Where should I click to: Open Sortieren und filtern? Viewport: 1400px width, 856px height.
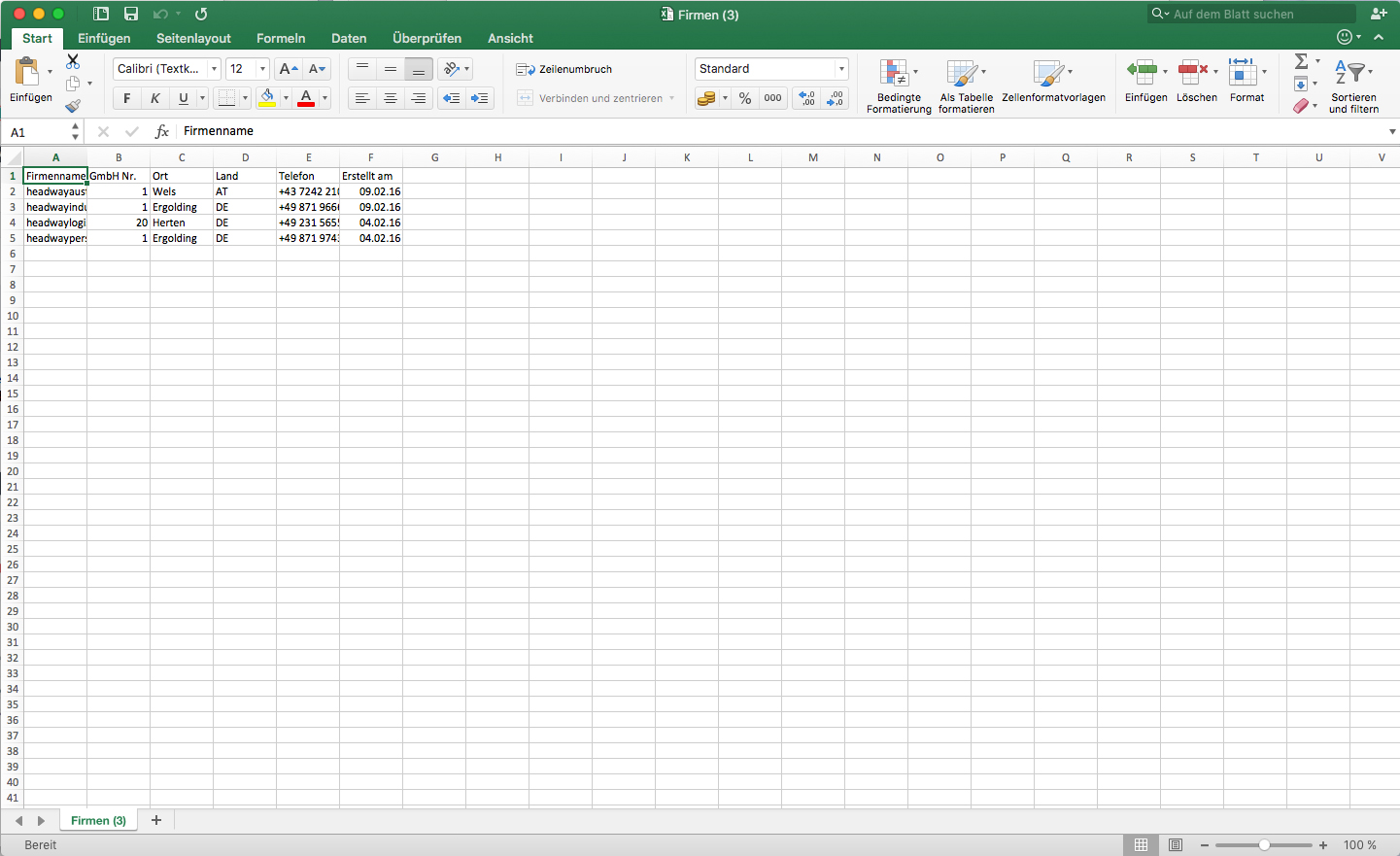[1353, 86]
